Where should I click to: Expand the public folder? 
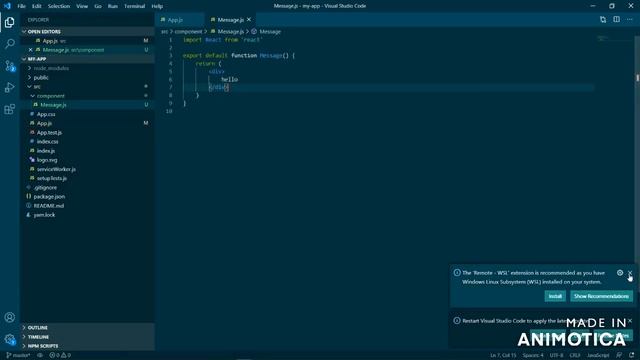click(x=41, y=78)
